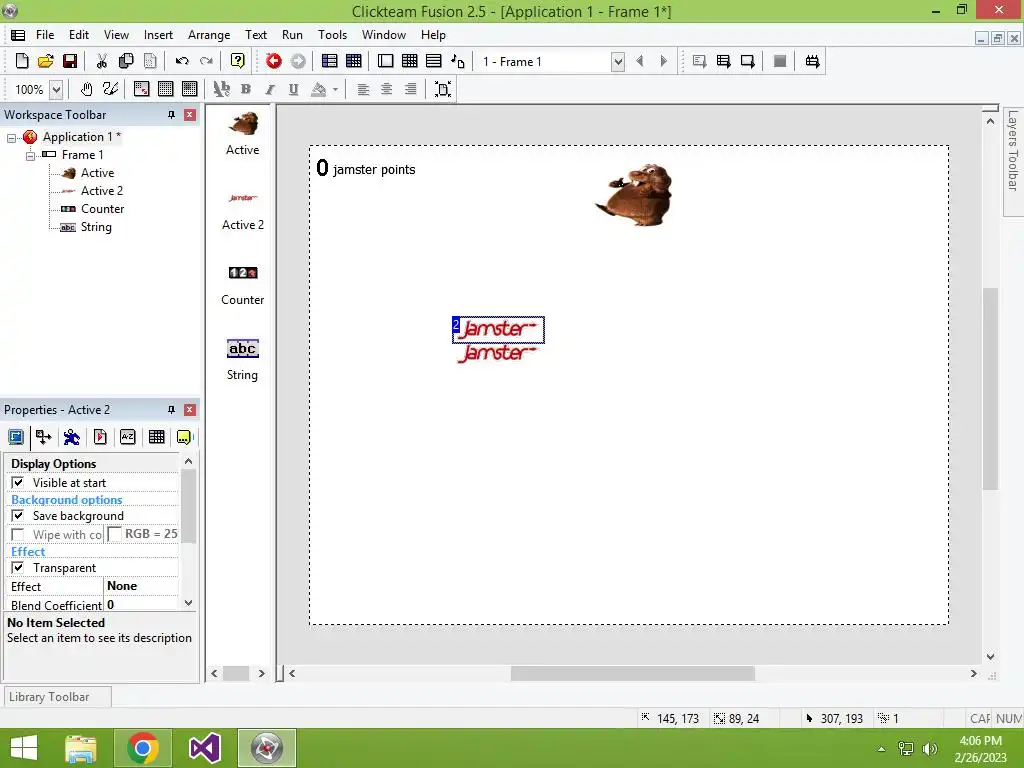Run project icon in toolbar
This screenshot has height=768, width=1024.
[x=699, y=61]
